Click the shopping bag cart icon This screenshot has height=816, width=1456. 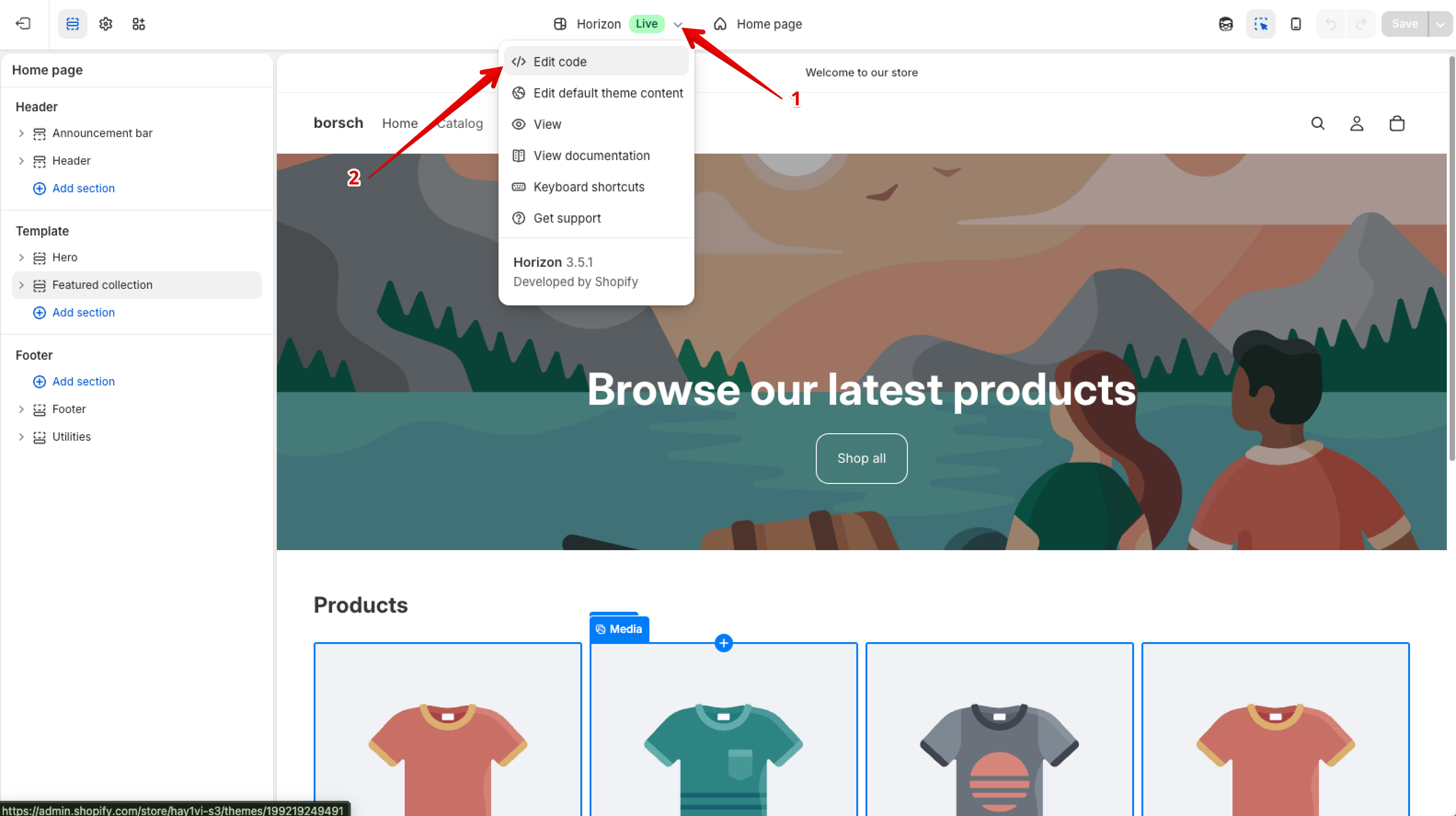coord(1397,123)
